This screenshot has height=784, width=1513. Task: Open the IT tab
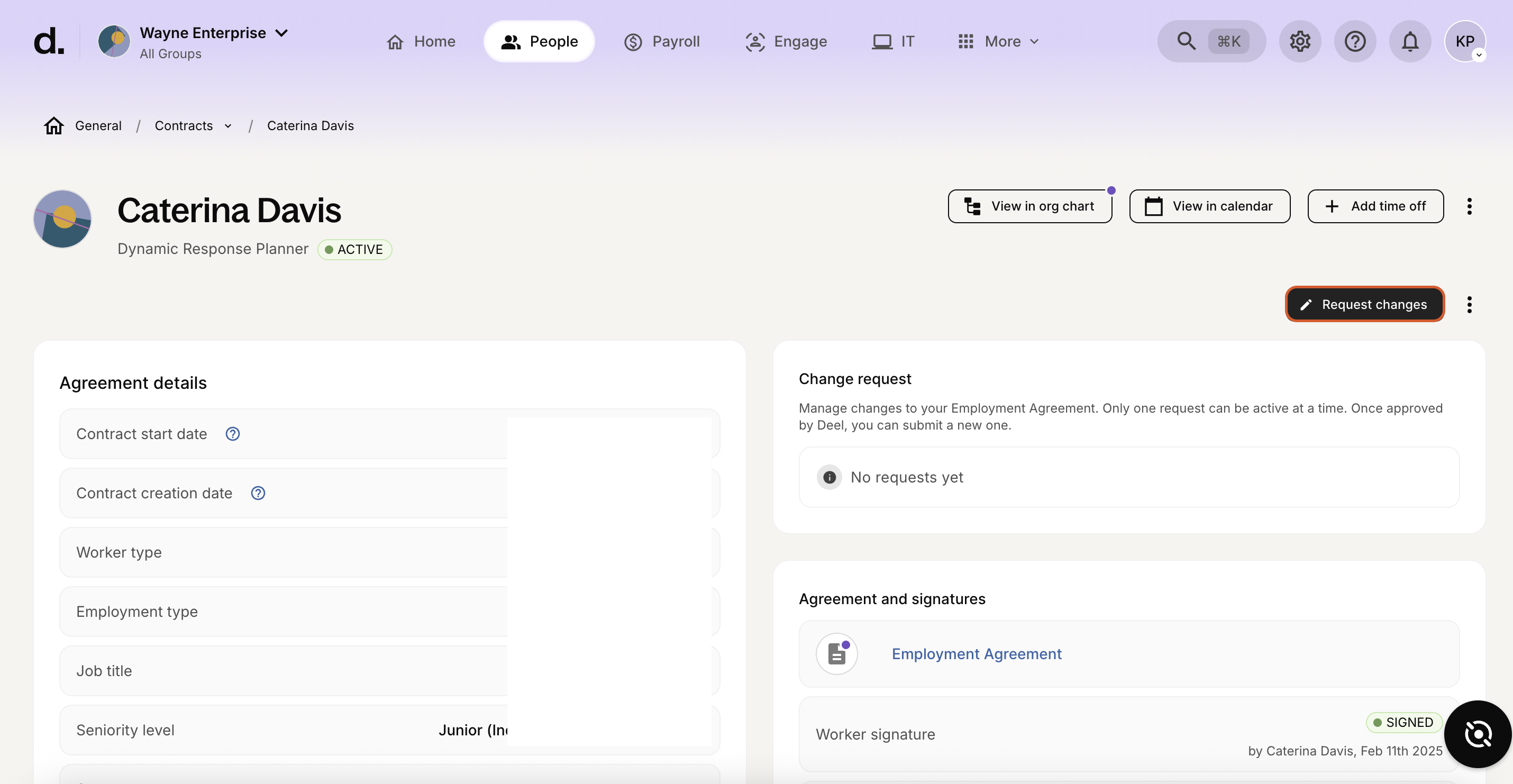(x=893, y=42)
